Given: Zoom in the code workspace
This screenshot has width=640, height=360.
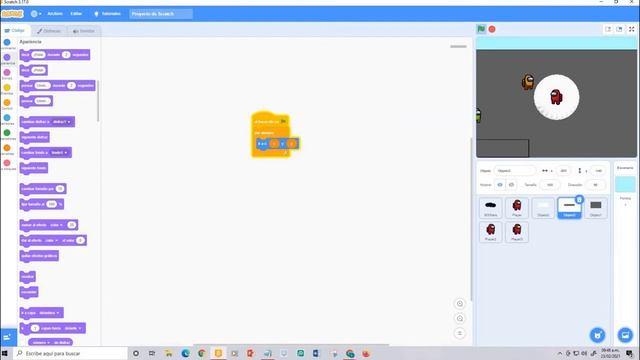Looking at the screenshot, I should (x=460, y=304).
